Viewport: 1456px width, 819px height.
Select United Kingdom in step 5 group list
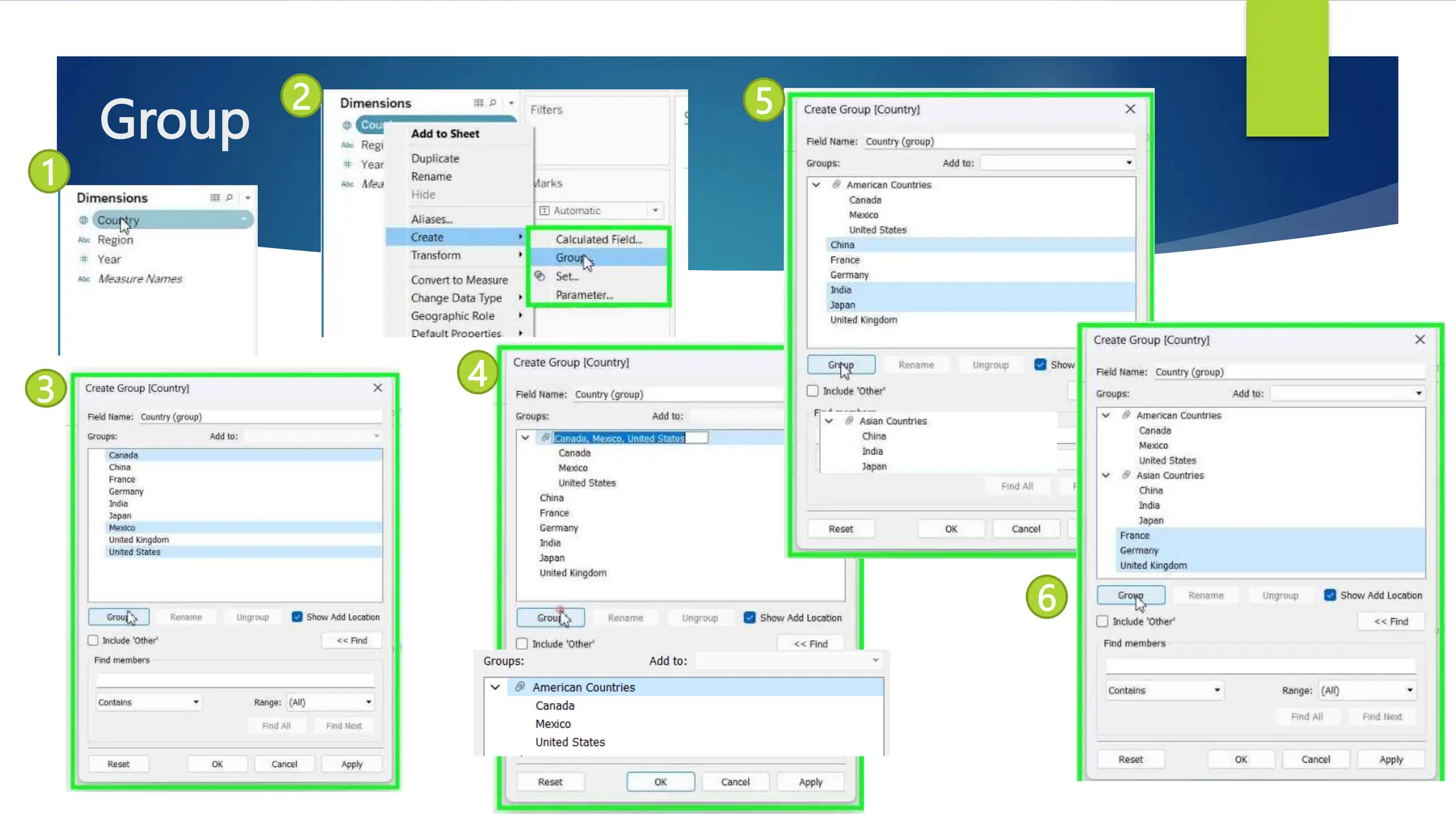(863, 320)
